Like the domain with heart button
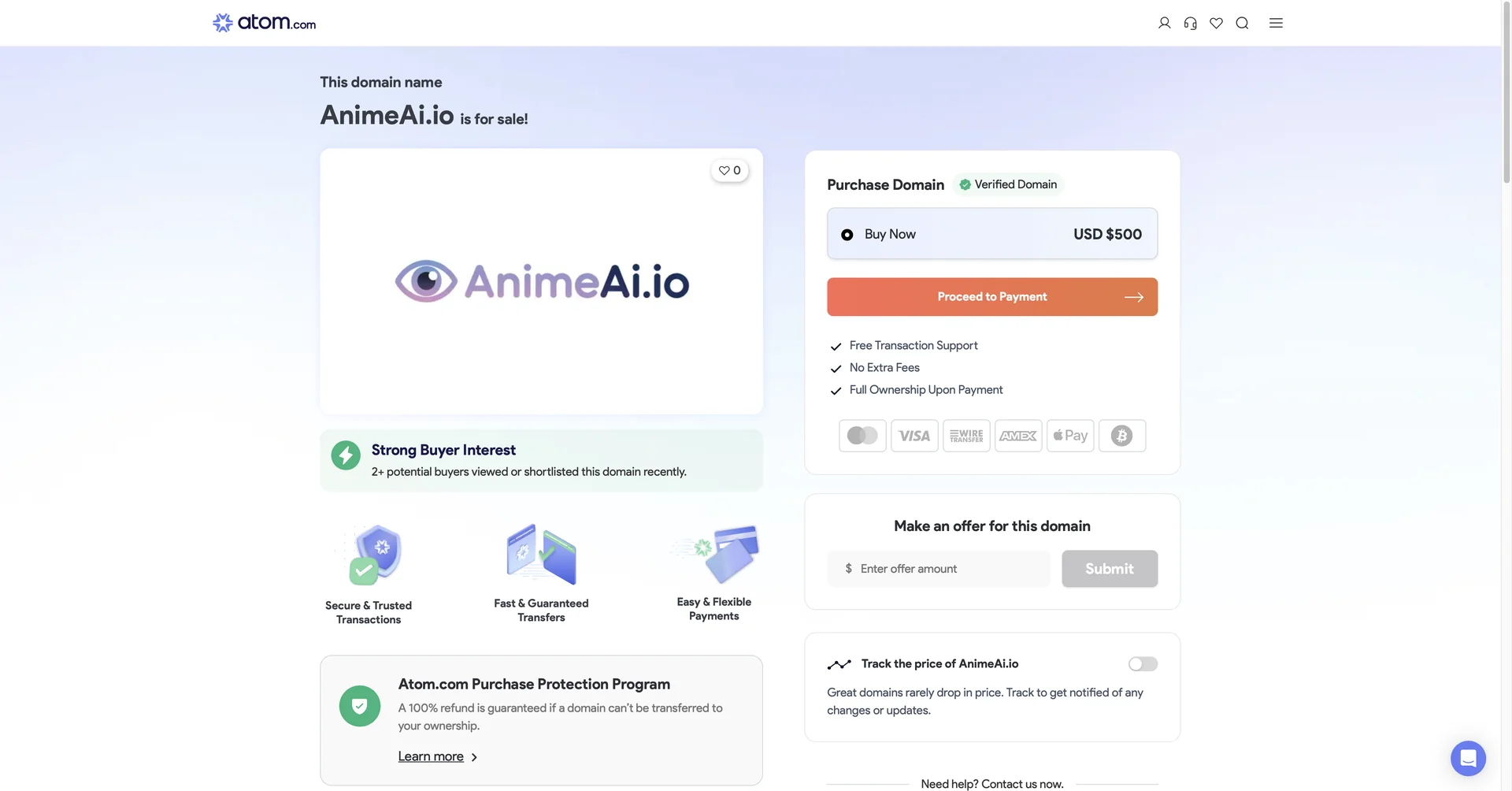 point(729,170)
